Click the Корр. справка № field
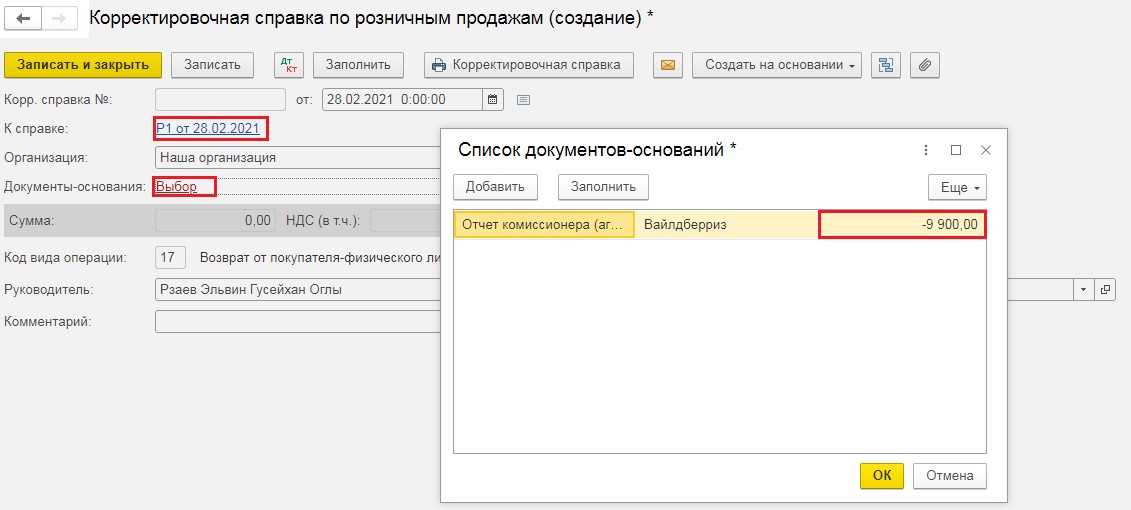This screenshot has height=510, width=1131. (x=221, y=100)
